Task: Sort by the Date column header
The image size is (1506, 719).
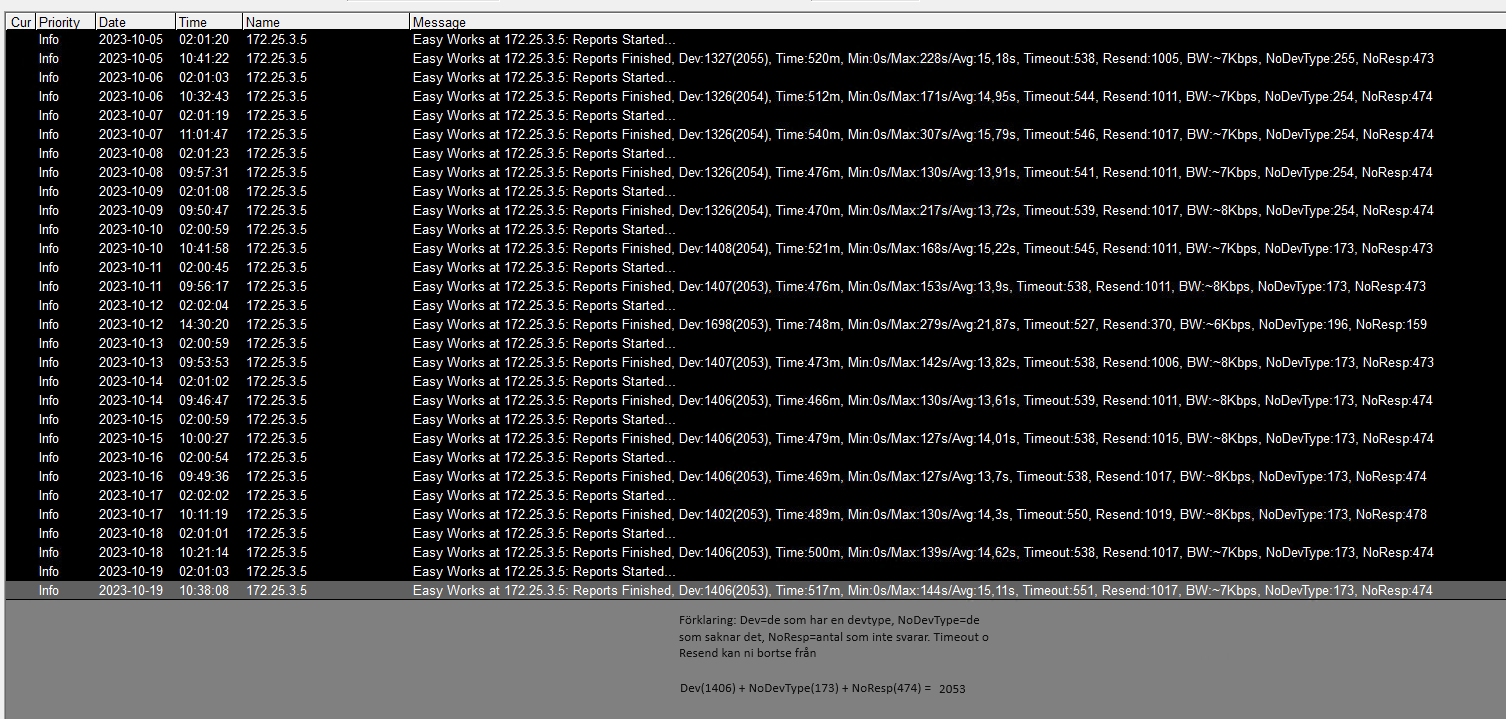Action: click(136, 22)
